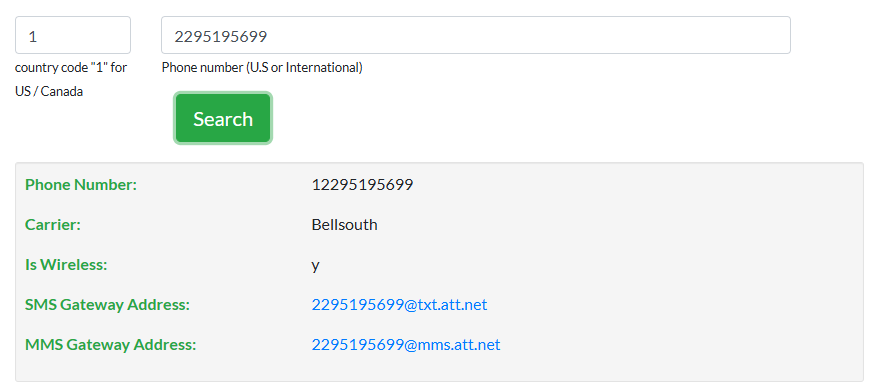
Task: Open the MMS gateway link 2295195699@mms.att.net
Action: click(x=406, y=345)
